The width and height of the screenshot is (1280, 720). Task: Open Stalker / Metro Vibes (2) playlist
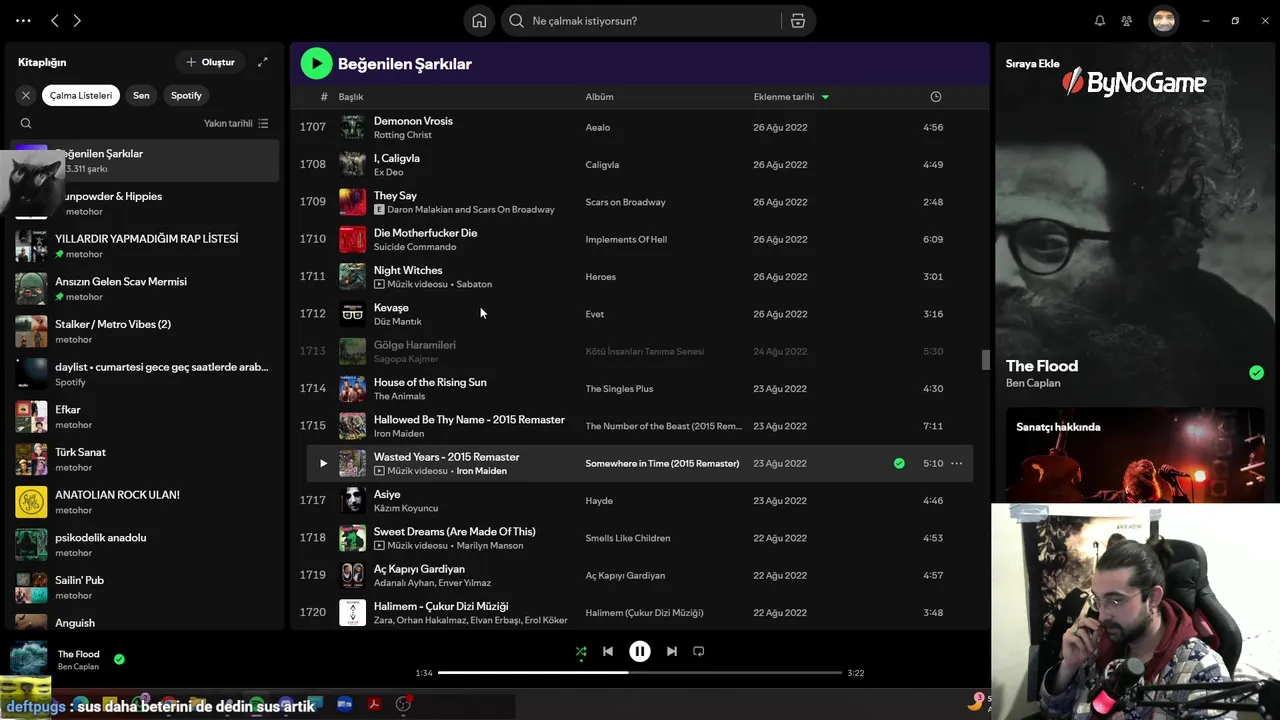[145, 331]
